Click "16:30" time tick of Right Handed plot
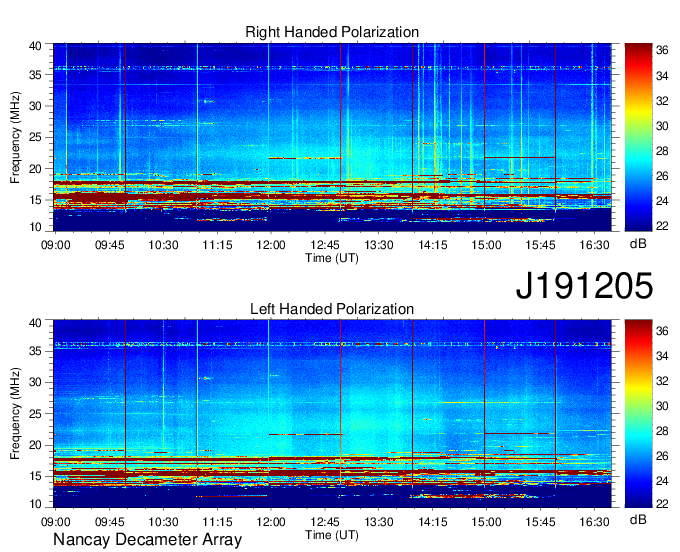 coord(595,245)
